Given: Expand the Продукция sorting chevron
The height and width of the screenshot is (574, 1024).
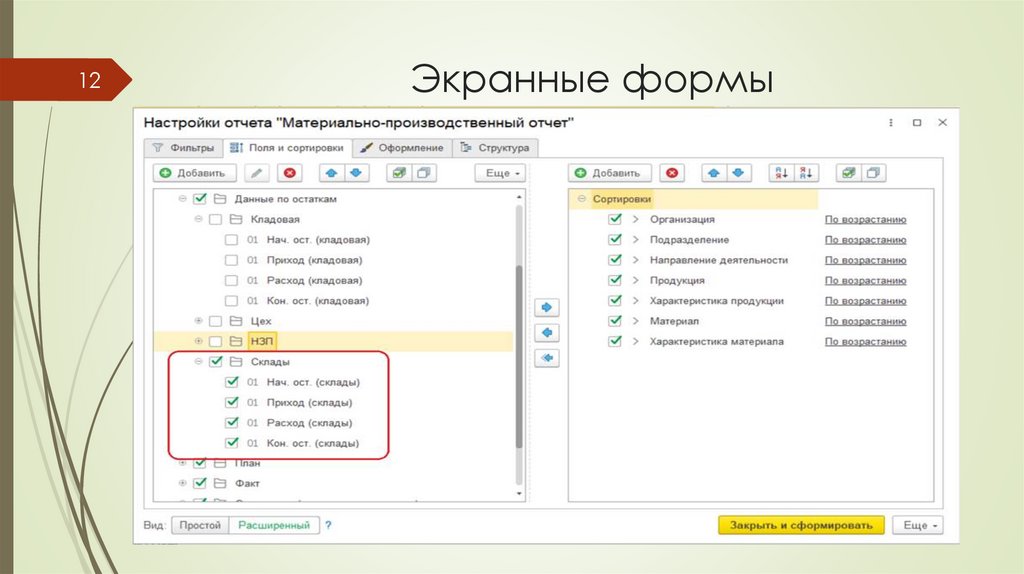Looking at the screenshot, I should (635, 280).
